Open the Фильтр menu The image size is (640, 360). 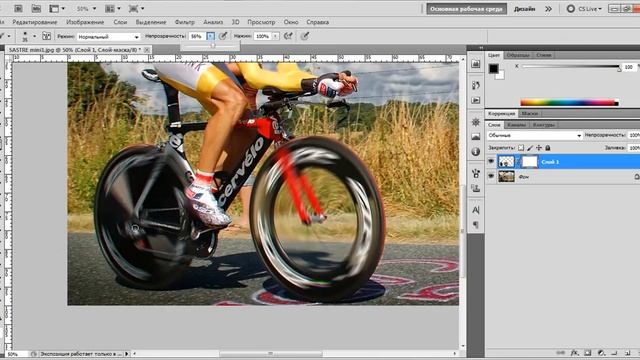[184, 22]
